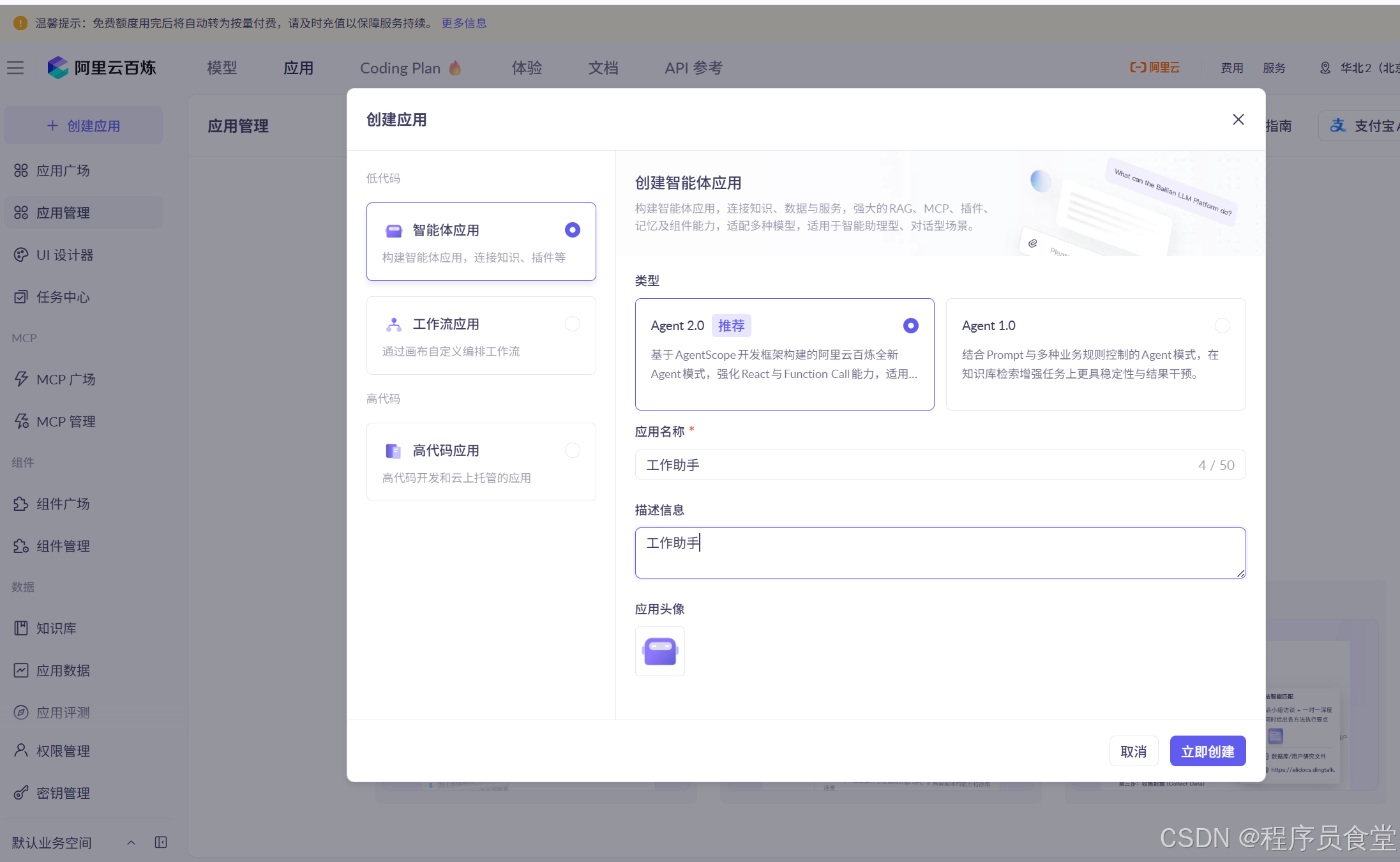
Task: Select the 高代码应用 radio option
Action: 573,450
